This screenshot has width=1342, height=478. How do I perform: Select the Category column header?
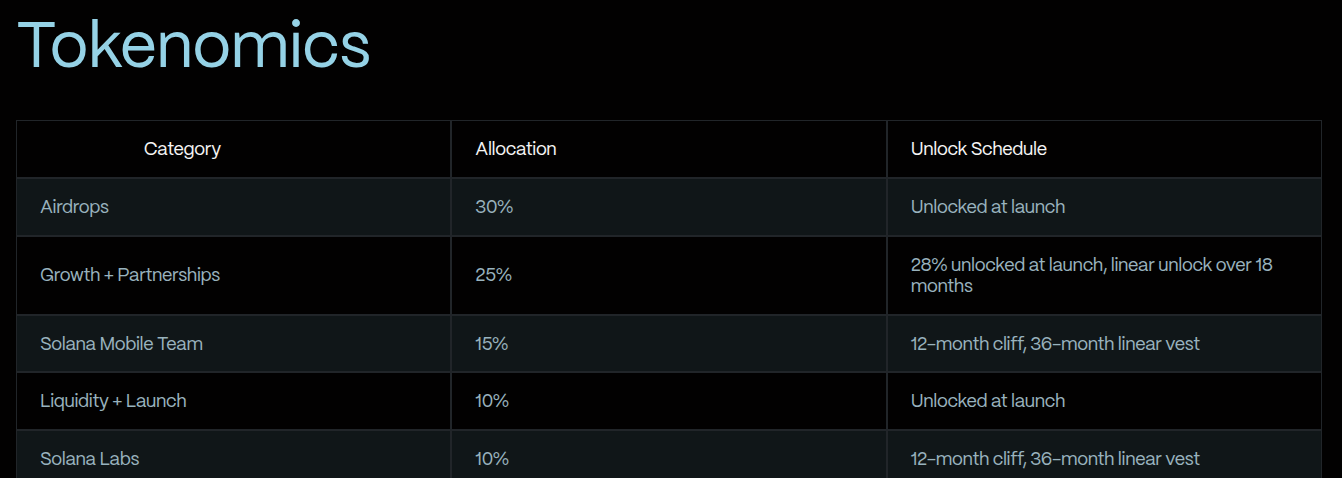tap(182, 149)
